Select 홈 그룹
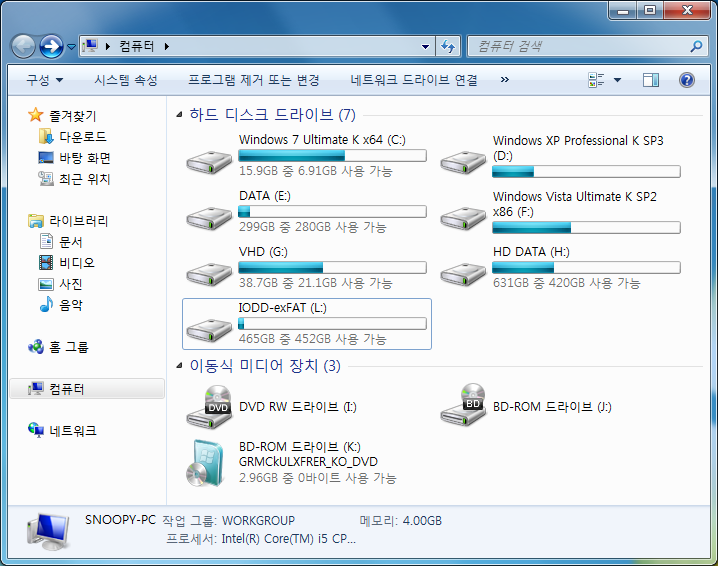This screenshot has height=566, width=718. (69, 347)
